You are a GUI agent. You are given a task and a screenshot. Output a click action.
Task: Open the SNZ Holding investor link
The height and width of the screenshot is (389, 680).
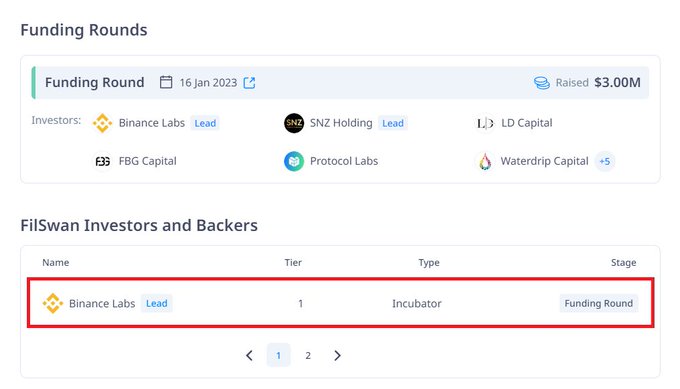pos(341,123)
